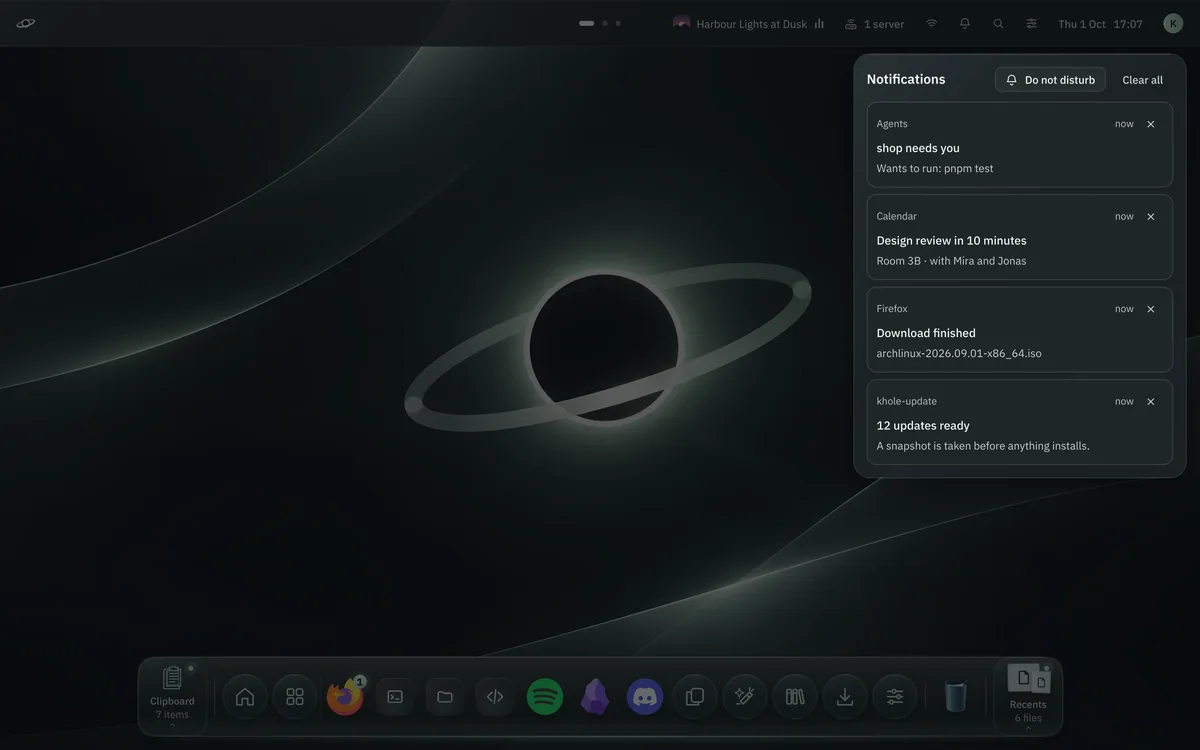
Task: Switch to the third workspace dot
Action: pyautogui.click(x=618, y=23)
